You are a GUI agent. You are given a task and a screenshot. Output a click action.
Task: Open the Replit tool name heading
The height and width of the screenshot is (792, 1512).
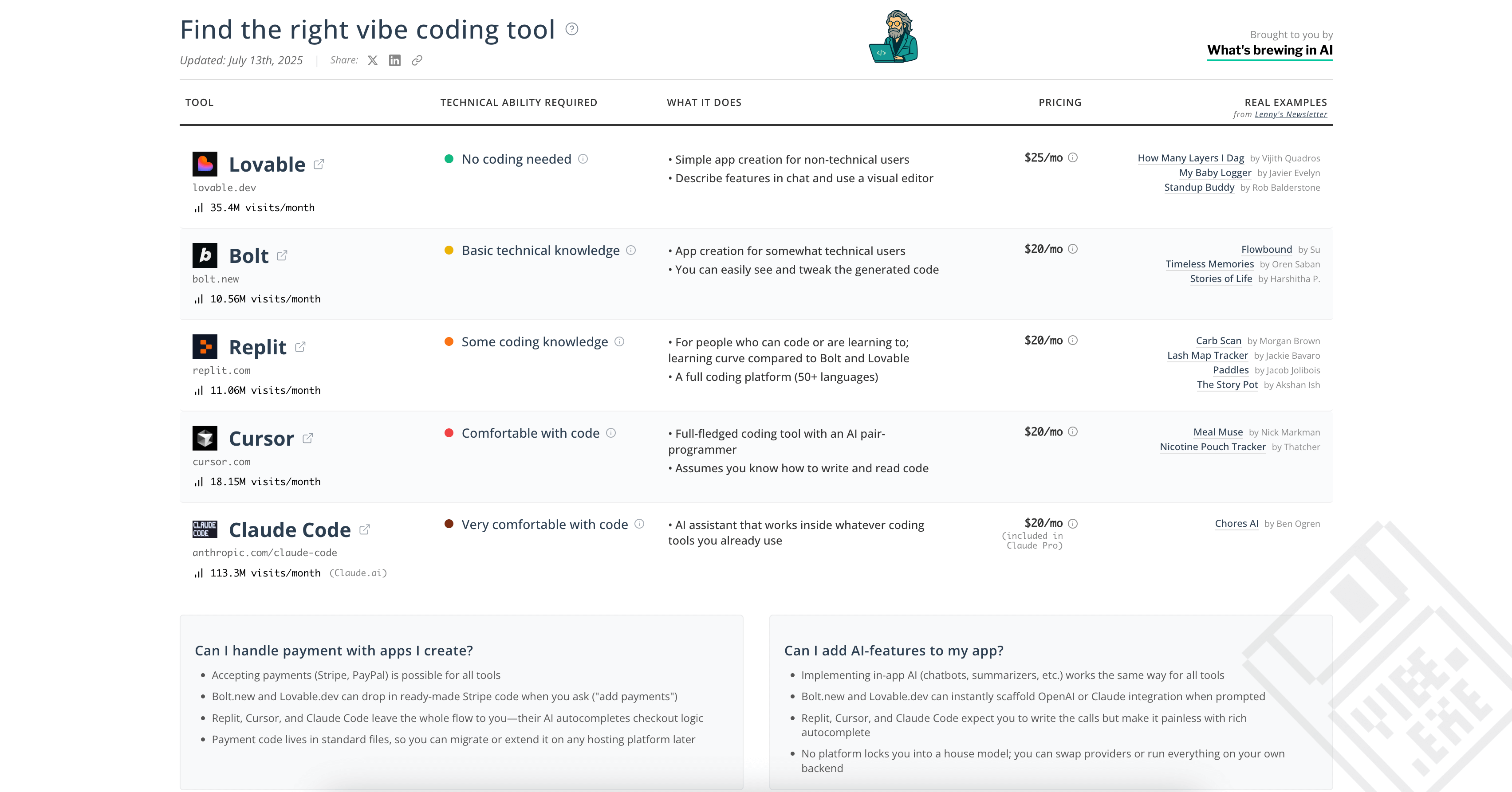click(x=258, y=347)
